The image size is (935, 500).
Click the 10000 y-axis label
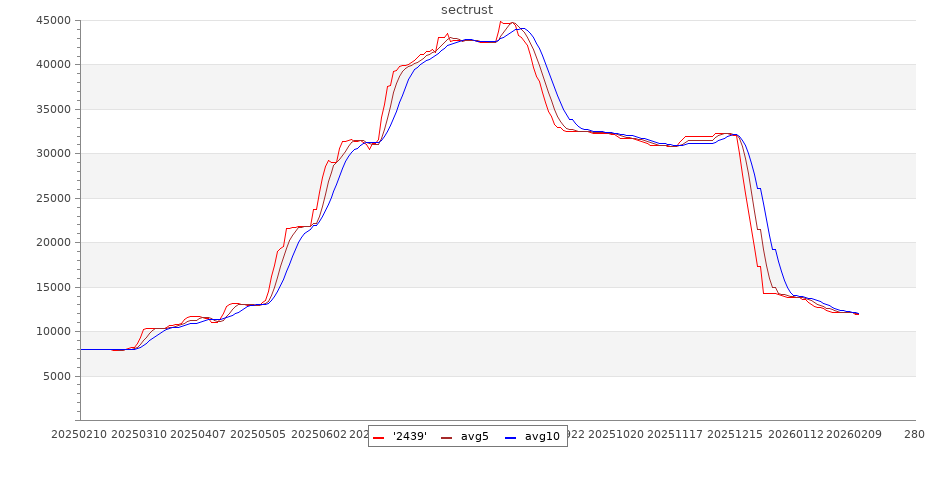pos(52,332)
